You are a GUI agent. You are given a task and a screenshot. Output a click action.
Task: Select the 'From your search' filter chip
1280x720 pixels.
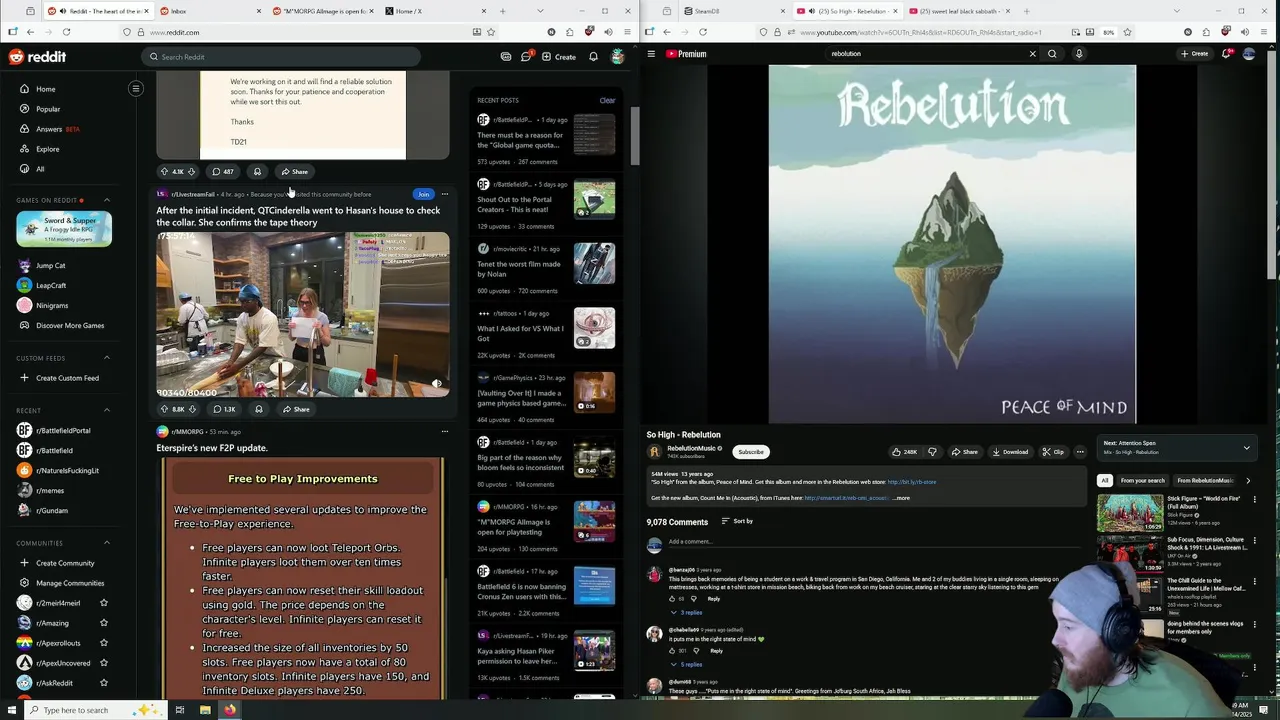[1142, 481]
